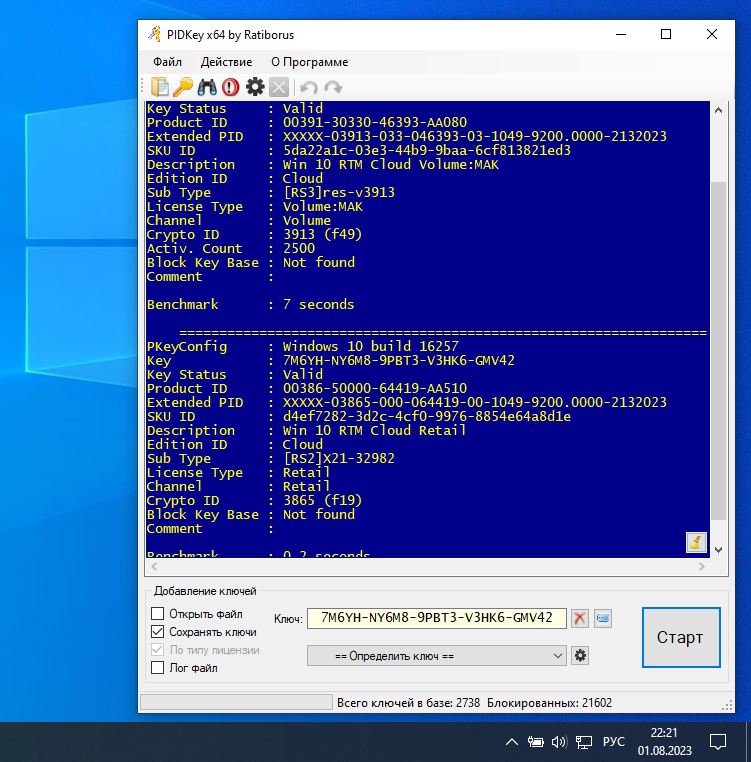Viewport: 751px width, 762px height.
Task: Click the network tray icon
Action: point(584,742)
